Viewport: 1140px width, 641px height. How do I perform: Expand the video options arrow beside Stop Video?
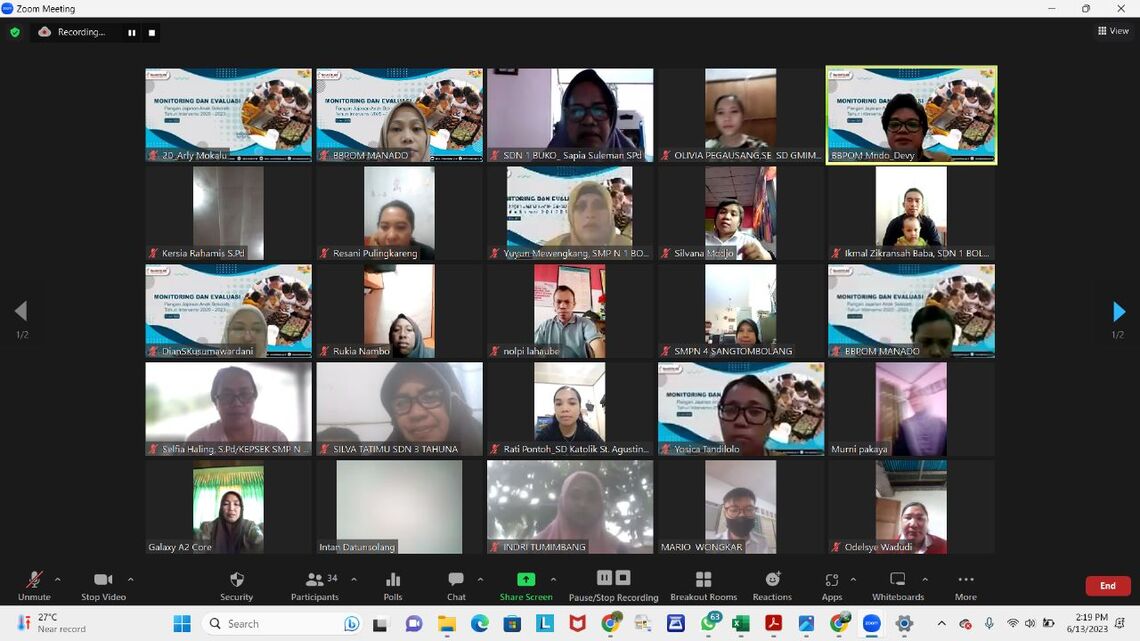(x=130, y=579)
